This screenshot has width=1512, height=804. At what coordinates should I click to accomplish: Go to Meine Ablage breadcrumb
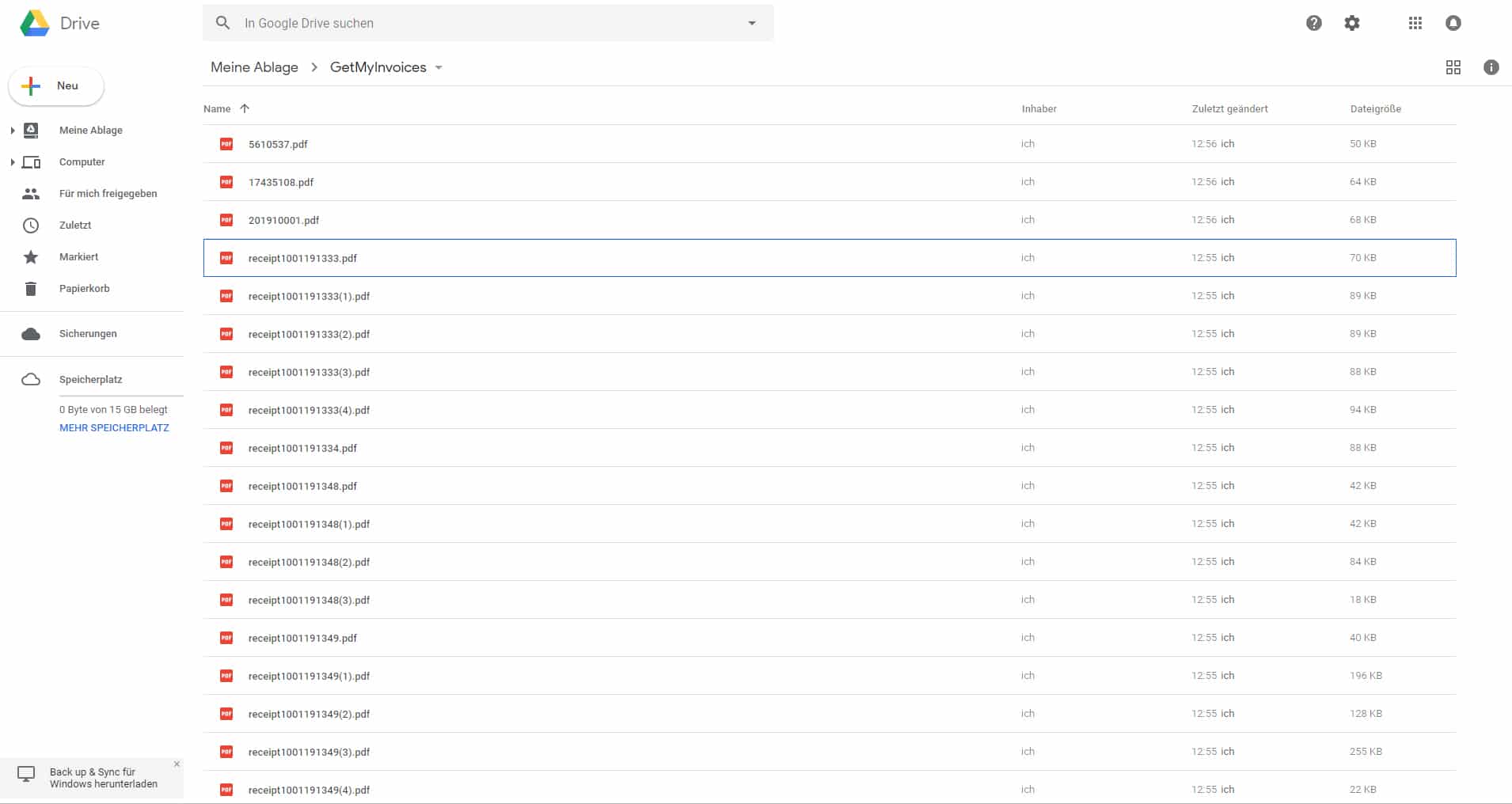[x=254, y=67]
